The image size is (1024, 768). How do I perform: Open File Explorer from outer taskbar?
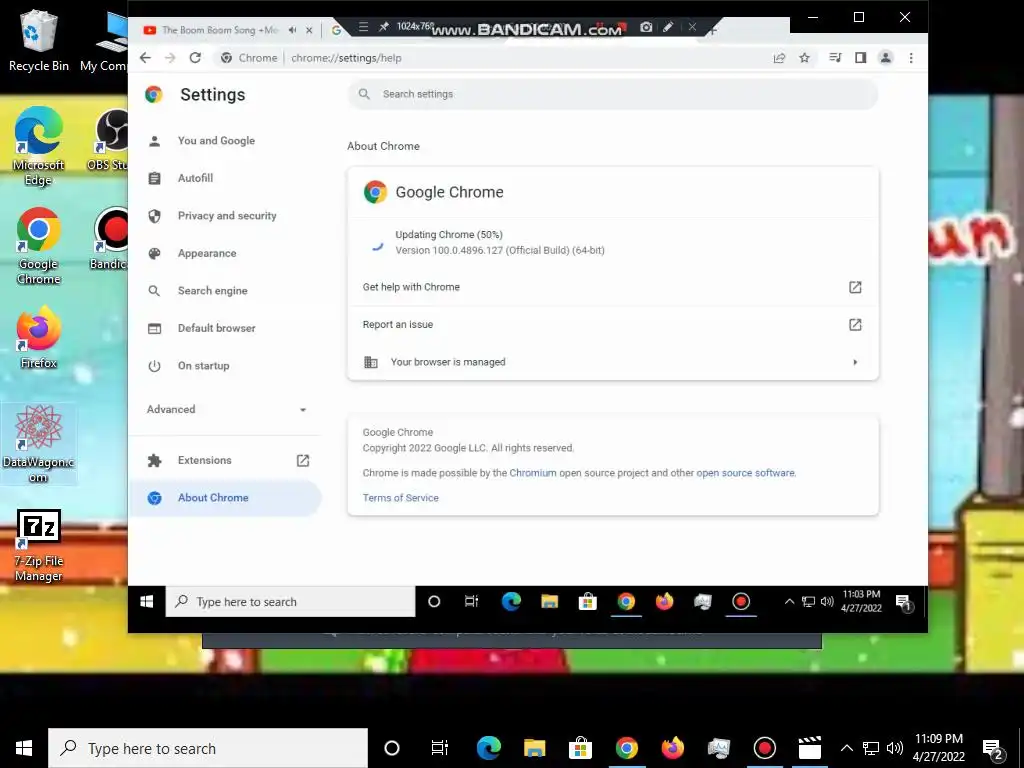[x=534, y=748]
